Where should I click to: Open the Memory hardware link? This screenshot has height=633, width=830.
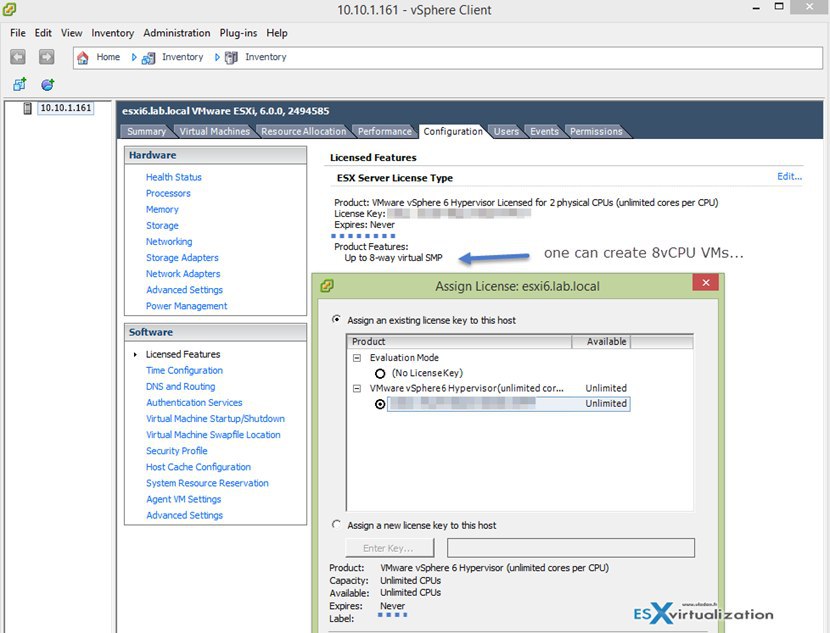(162, 210)
